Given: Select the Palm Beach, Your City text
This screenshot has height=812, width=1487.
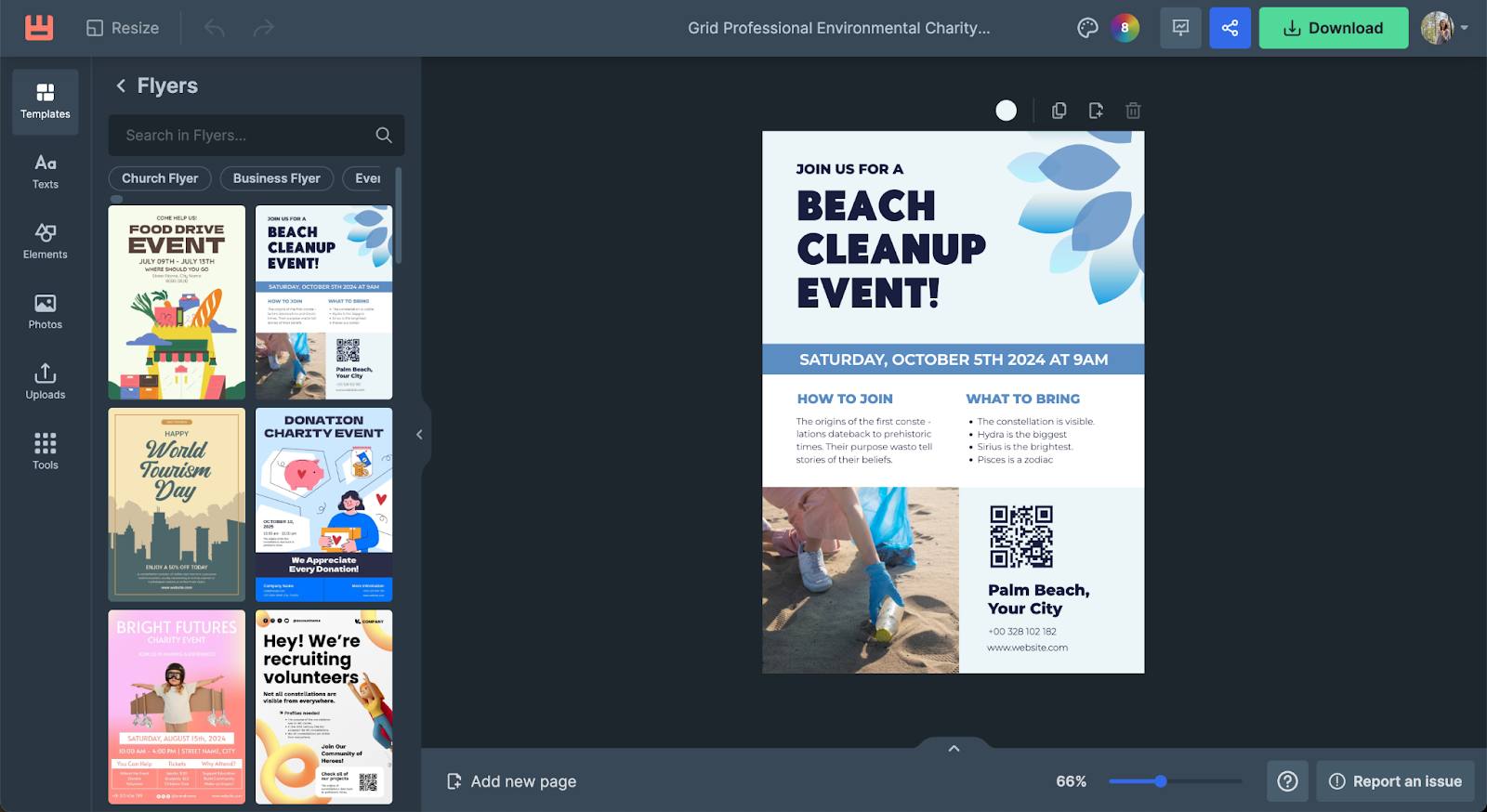Looking at the screenshot, I should pos(1039,599).
